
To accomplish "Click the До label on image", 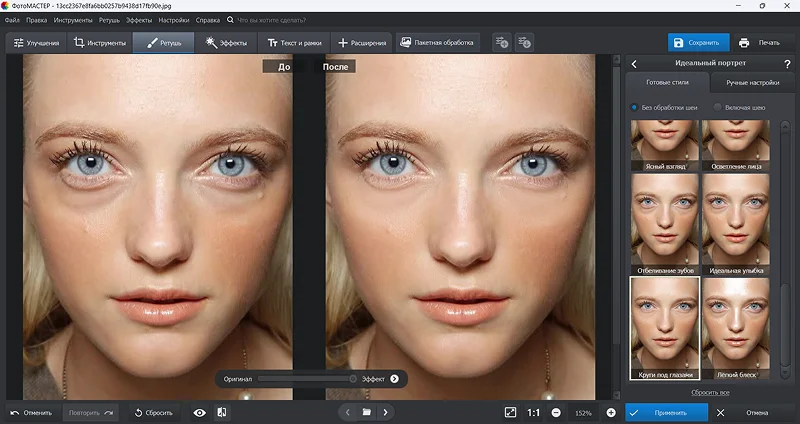I will click(284, 66).
